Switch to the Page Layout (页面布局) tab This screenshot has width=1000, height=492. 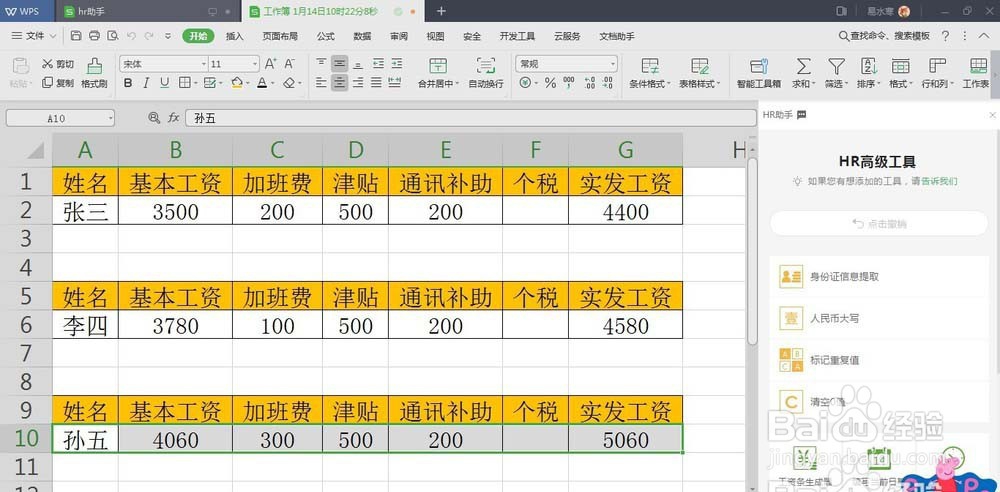(280, 36)
